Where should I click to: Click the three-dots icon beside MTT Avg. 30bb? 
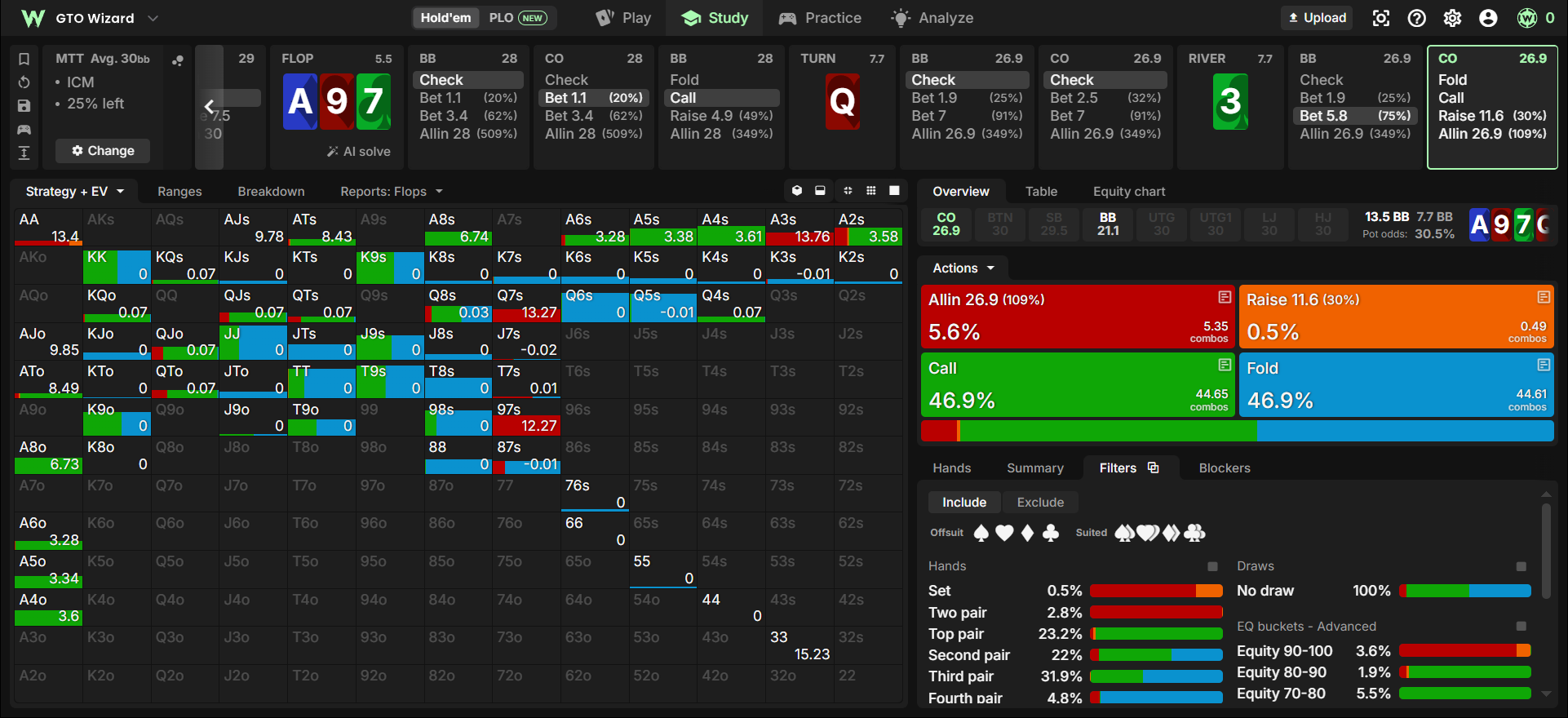[x=178, y=60]
